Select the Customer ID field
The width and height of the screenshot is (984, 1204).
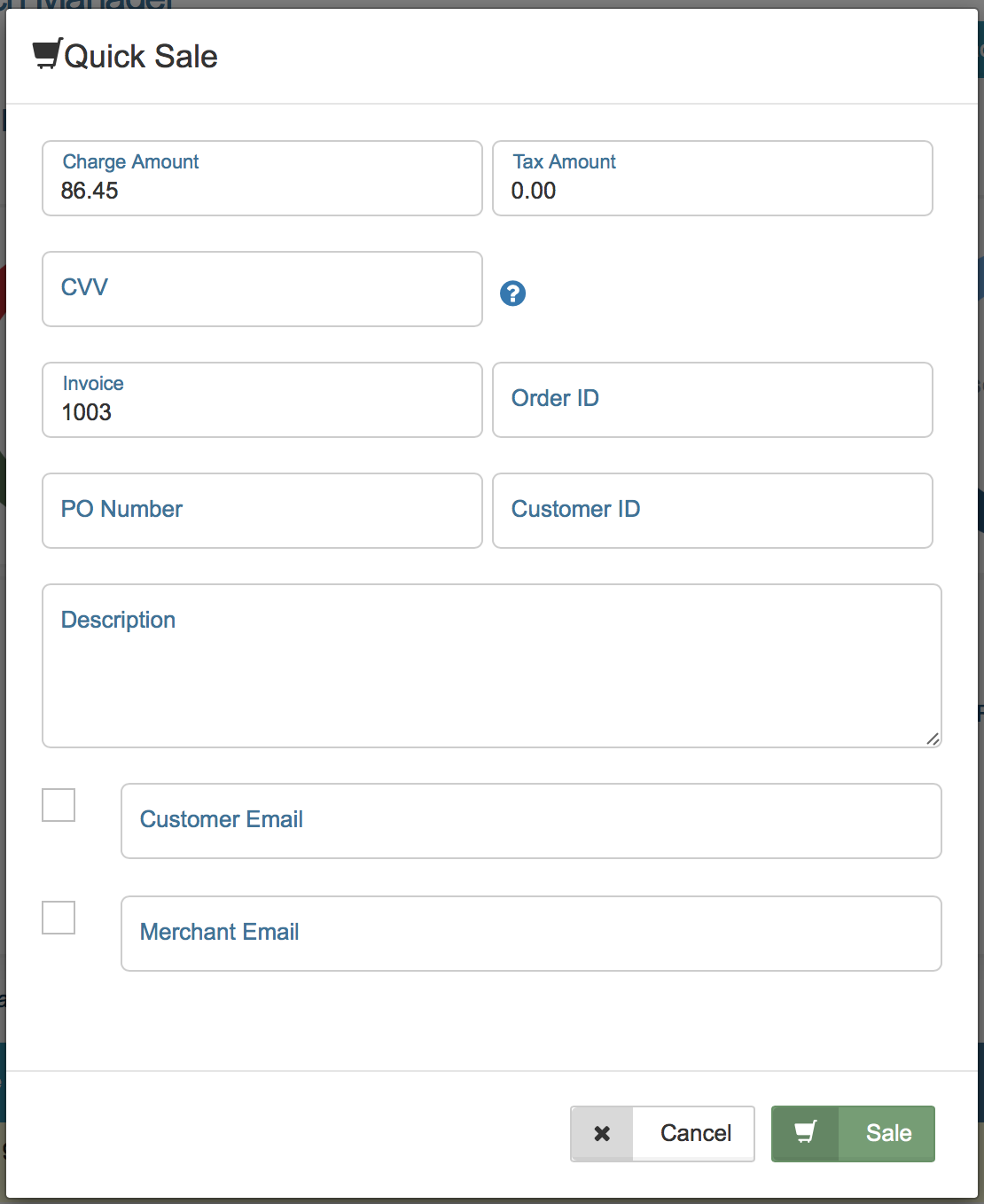(712, 511)
